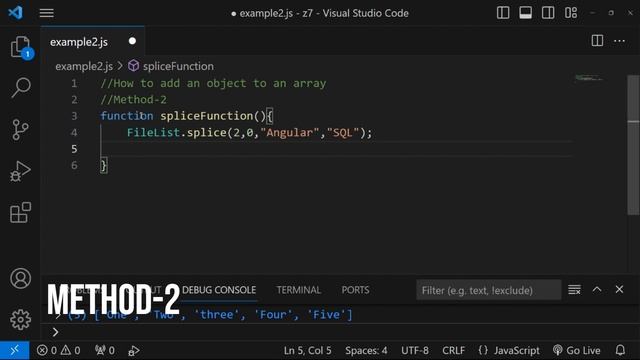Open the Customize Layout menu
This screenshot has height=360, width=640.
(571, 13)
